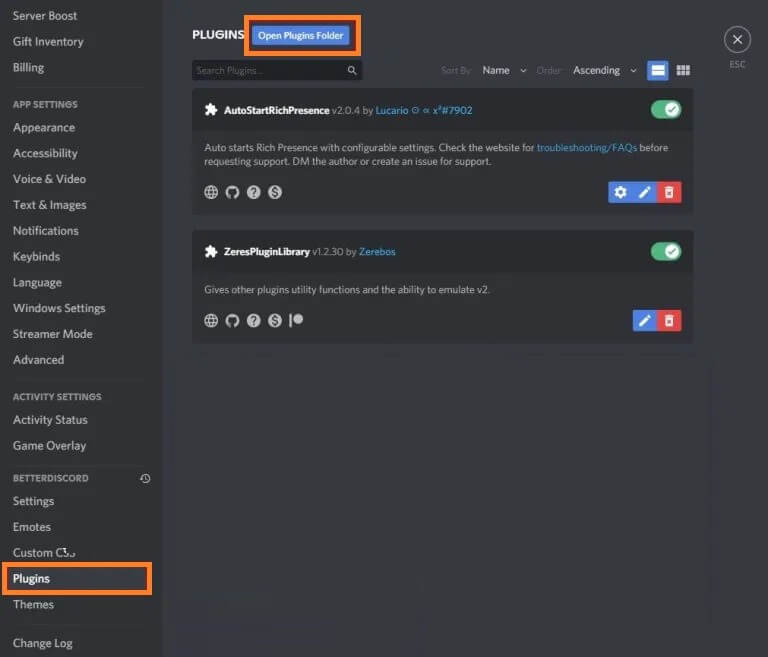Screen dimensions: 768x657
Task: Open ZeresPluginLibrary GitHub source icon
Action: click(x=232, y=320)
